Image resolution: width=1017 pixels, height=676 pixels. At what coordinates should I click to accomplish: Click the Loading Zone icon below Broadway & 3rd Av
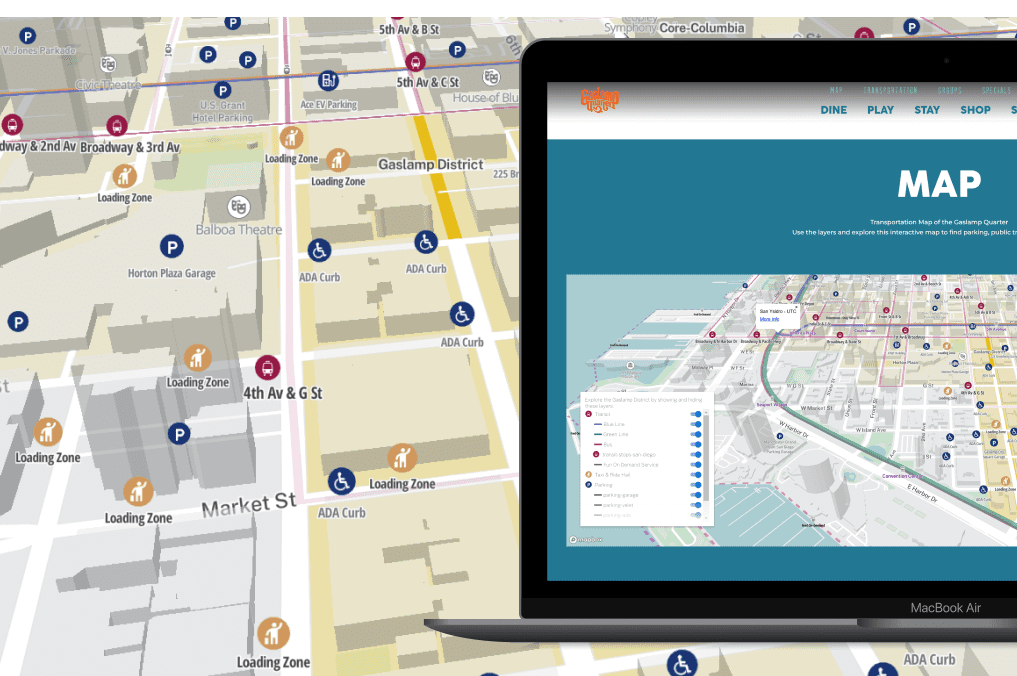125,176
